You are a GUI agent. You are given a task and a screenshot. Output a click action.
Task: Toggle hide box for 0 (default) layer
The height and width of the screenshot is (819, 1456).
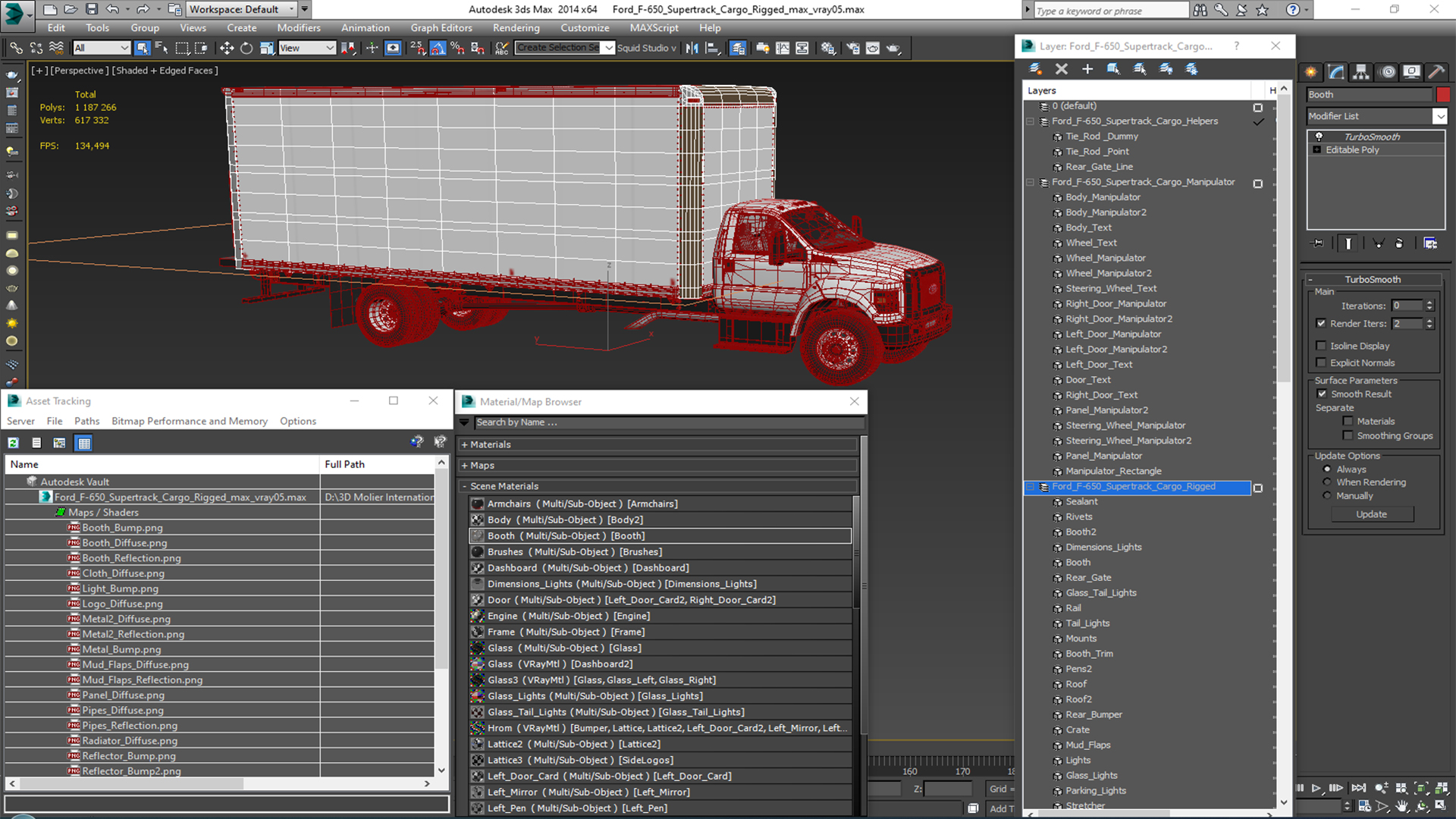(x=1258, y=107)
